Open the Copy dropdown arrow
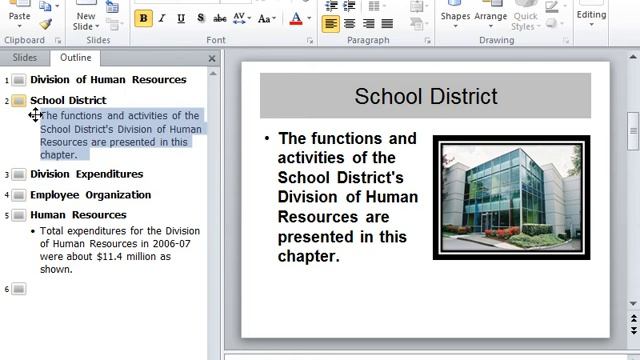This screenshot has height=360, width=640. pyautogui.click(x=57, y=6)
